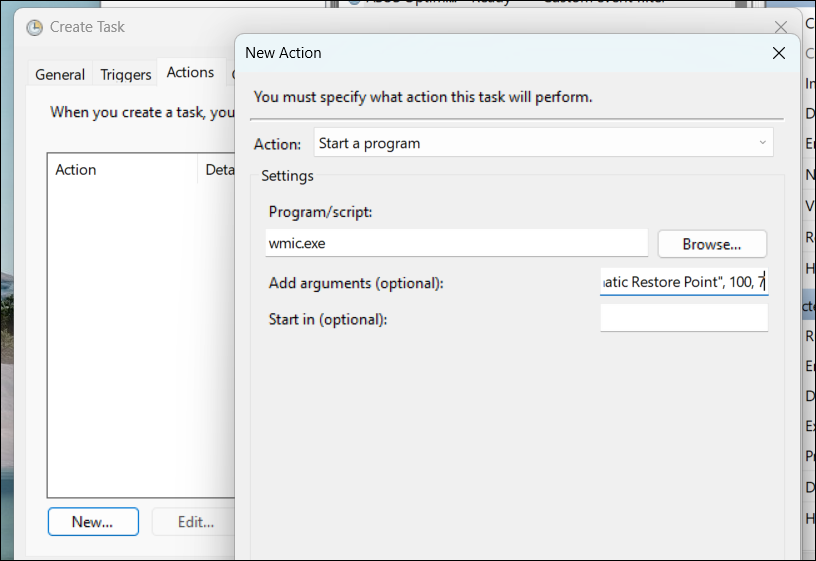The height and width of the screenshot is (561, 816).
Task: Click the partially visible Details column header
Action: coord(217,170)
